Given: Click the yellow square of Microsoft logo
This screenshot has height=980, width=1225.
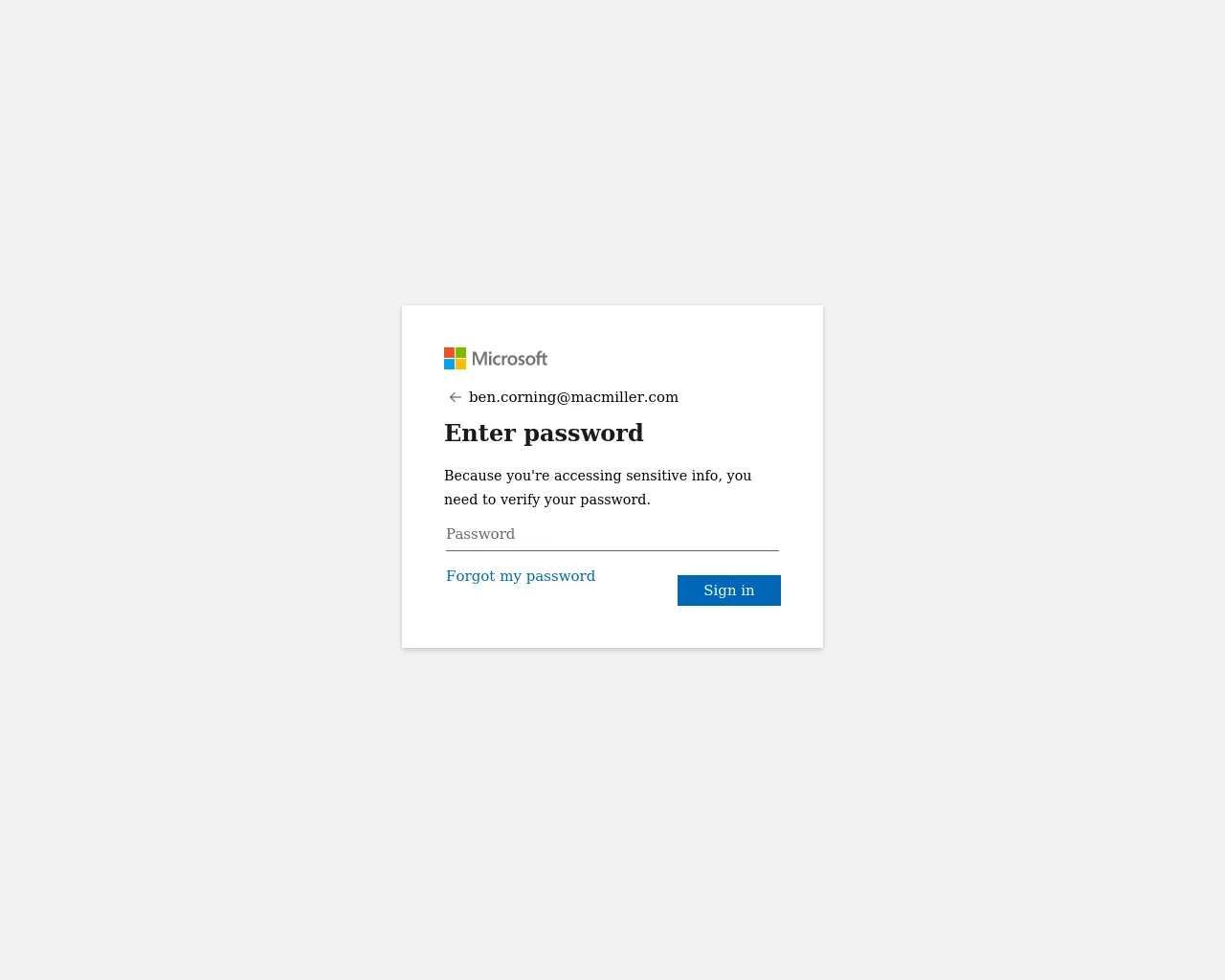Looking at the screenshot, I should [x=461, y=365].
